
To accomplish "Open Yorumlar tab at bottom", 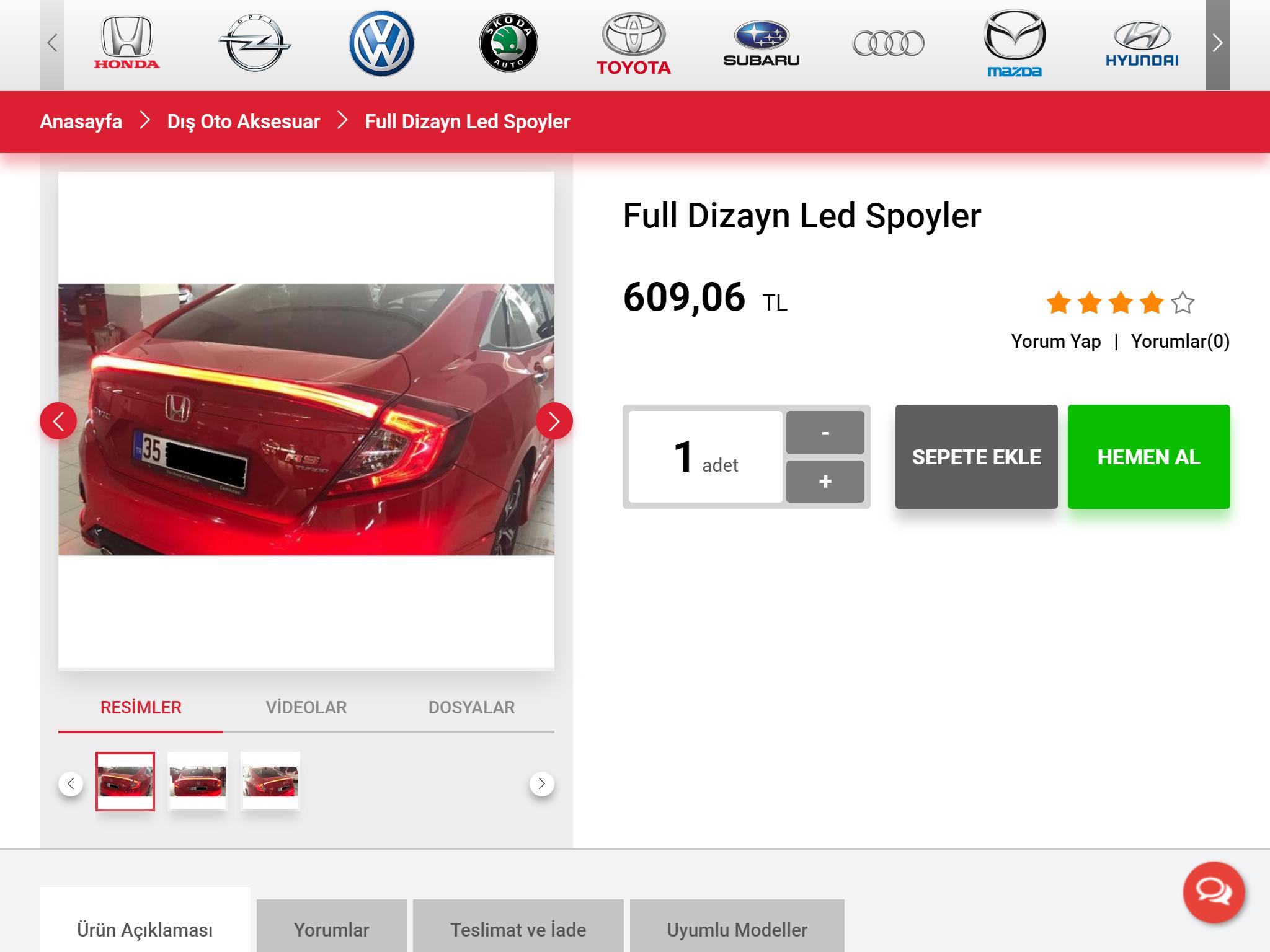I will pyautogui.click(x=332, y=927).
